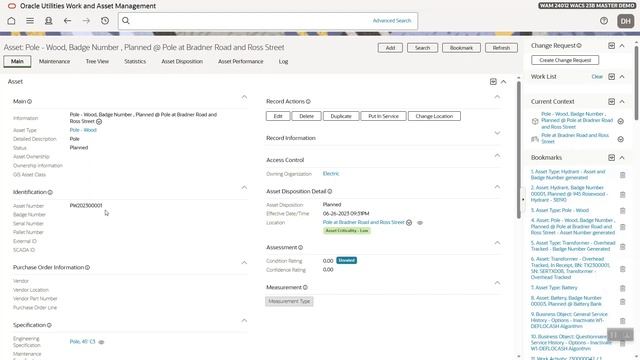Delete bookmark 5 Transformer Overhead Tracked

pyautogui.click(x=622, y=247)
